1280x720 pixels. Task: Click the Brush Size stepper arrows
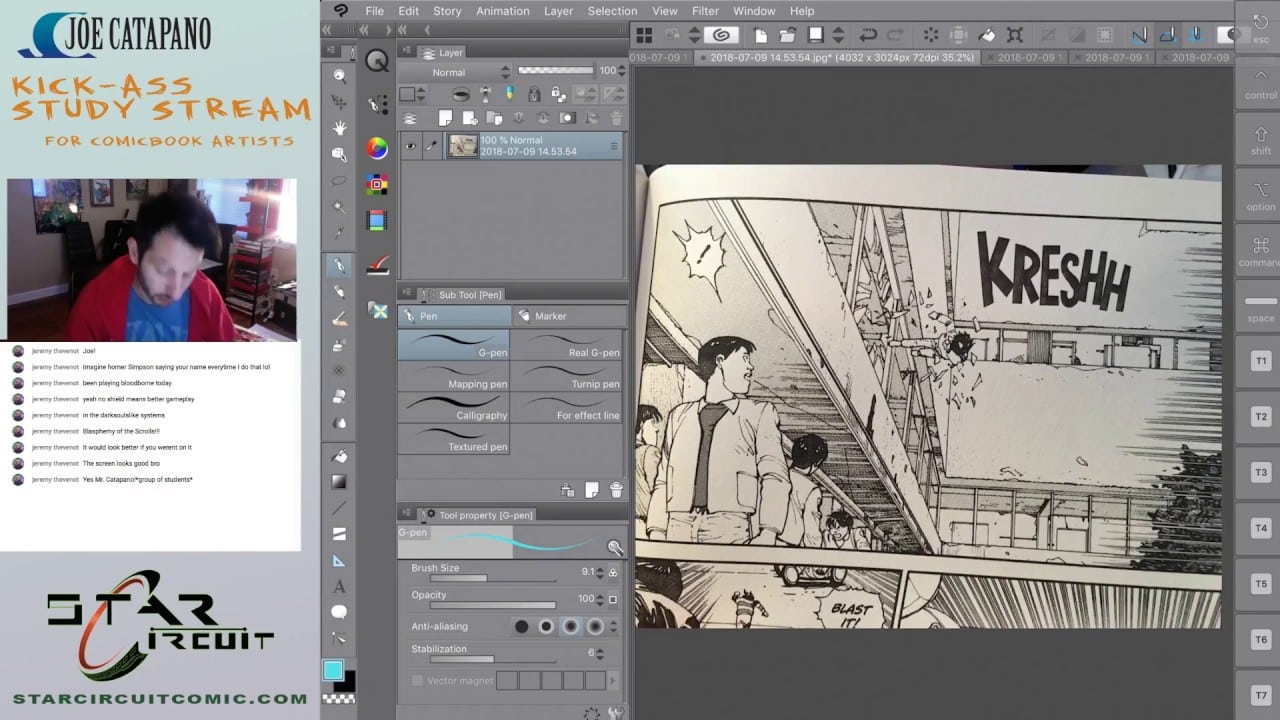pos(599,572)
